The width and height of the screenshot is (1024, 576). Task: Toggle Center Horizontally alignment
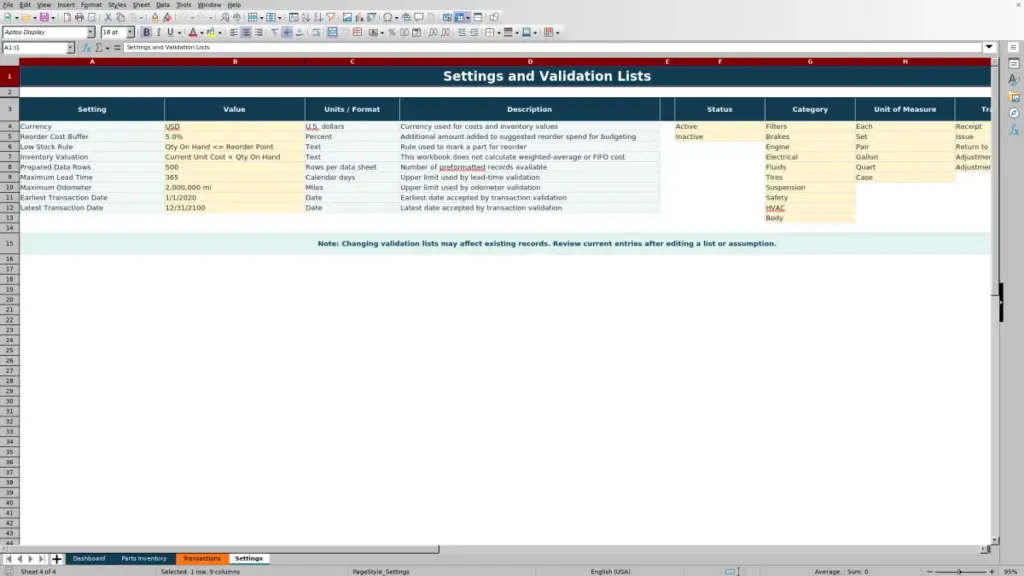[x=246, y=32]
